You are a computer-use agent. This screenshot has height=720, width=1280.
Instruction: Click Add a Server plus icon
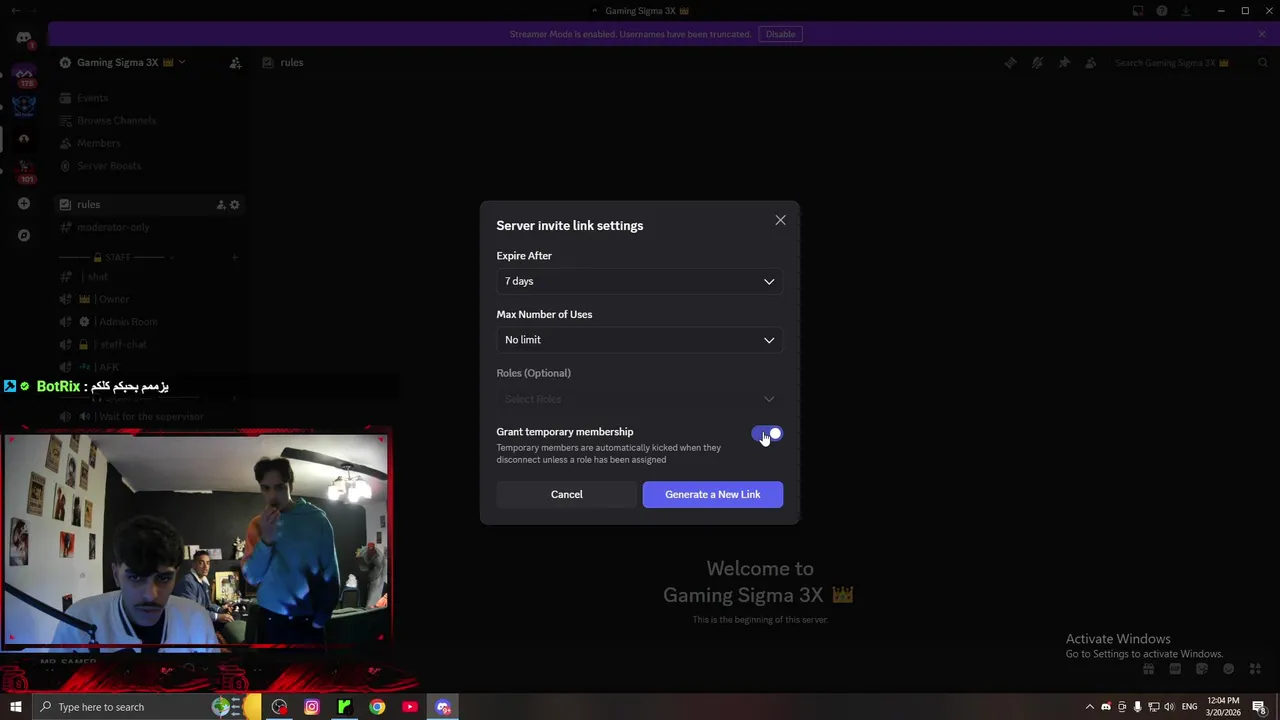24,204
